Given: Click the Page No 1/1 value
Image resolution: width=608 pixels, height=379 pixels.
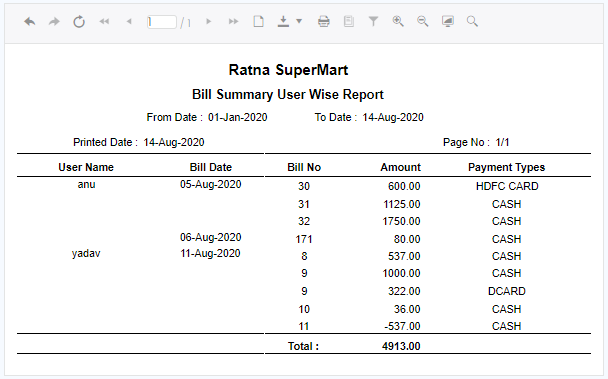Looking at the screenshot, I should (x=502, y=142).
